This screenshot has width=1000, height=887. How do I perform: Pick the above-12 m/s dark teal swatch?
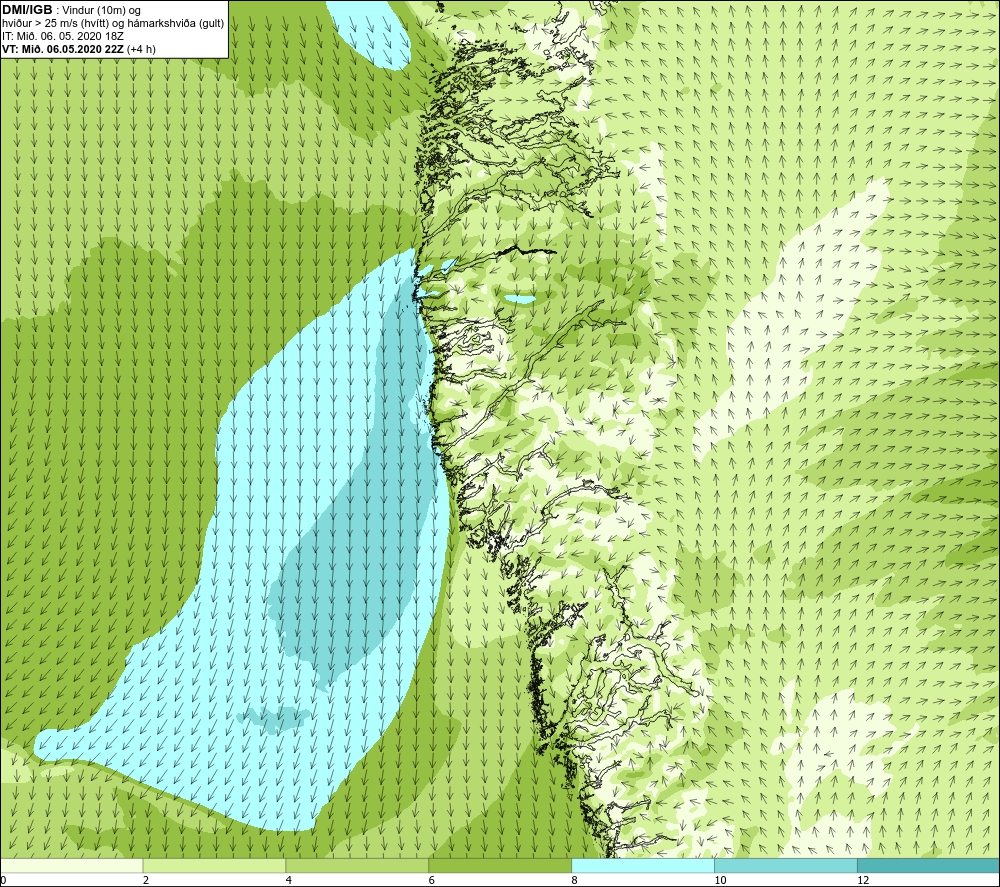(929, 865)
